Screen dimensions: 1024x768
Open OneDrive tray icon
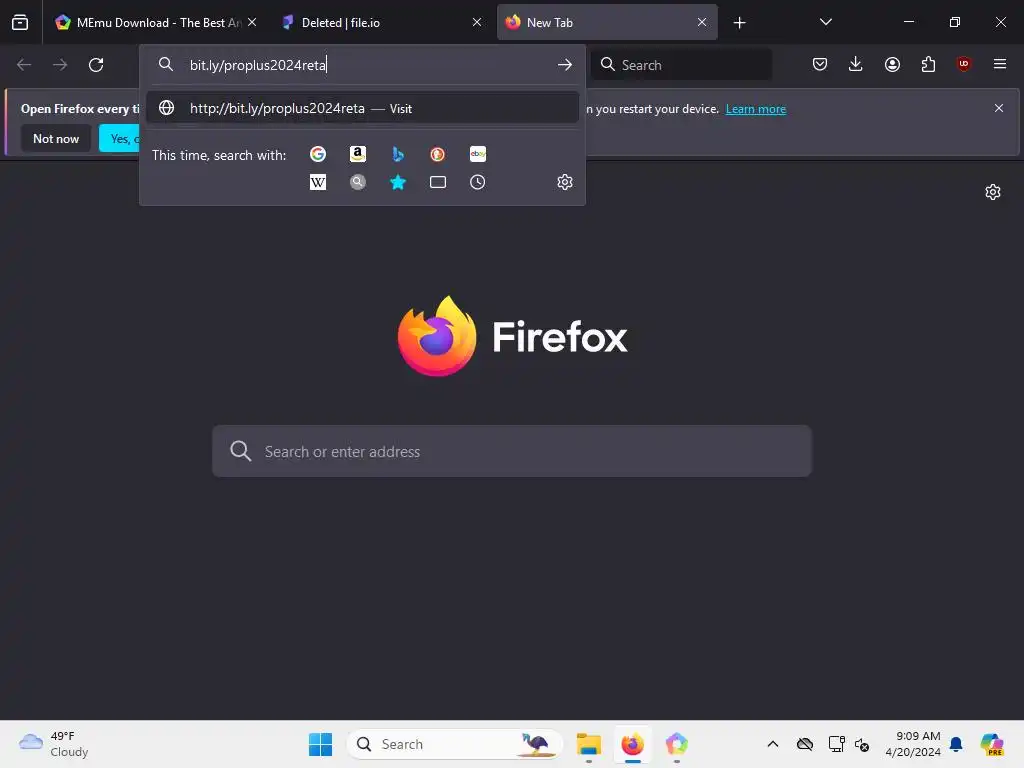[x=805, y=744]
